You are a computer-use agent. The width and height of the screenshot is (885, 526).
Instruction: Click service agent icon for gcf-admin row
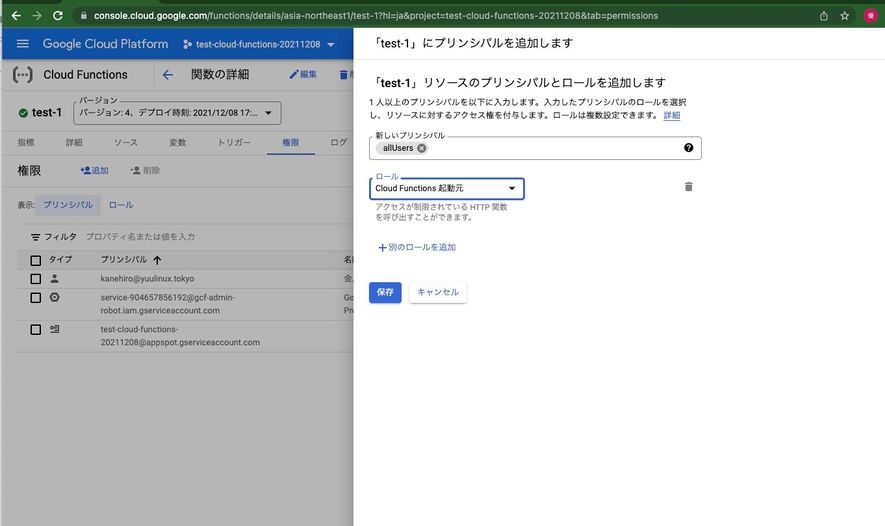point(54,297)
